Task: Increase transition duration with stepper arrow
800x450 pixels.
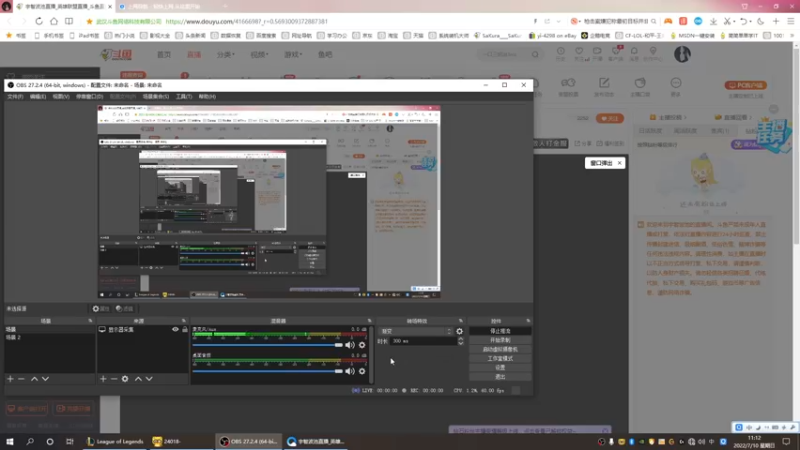Action: 461,339
